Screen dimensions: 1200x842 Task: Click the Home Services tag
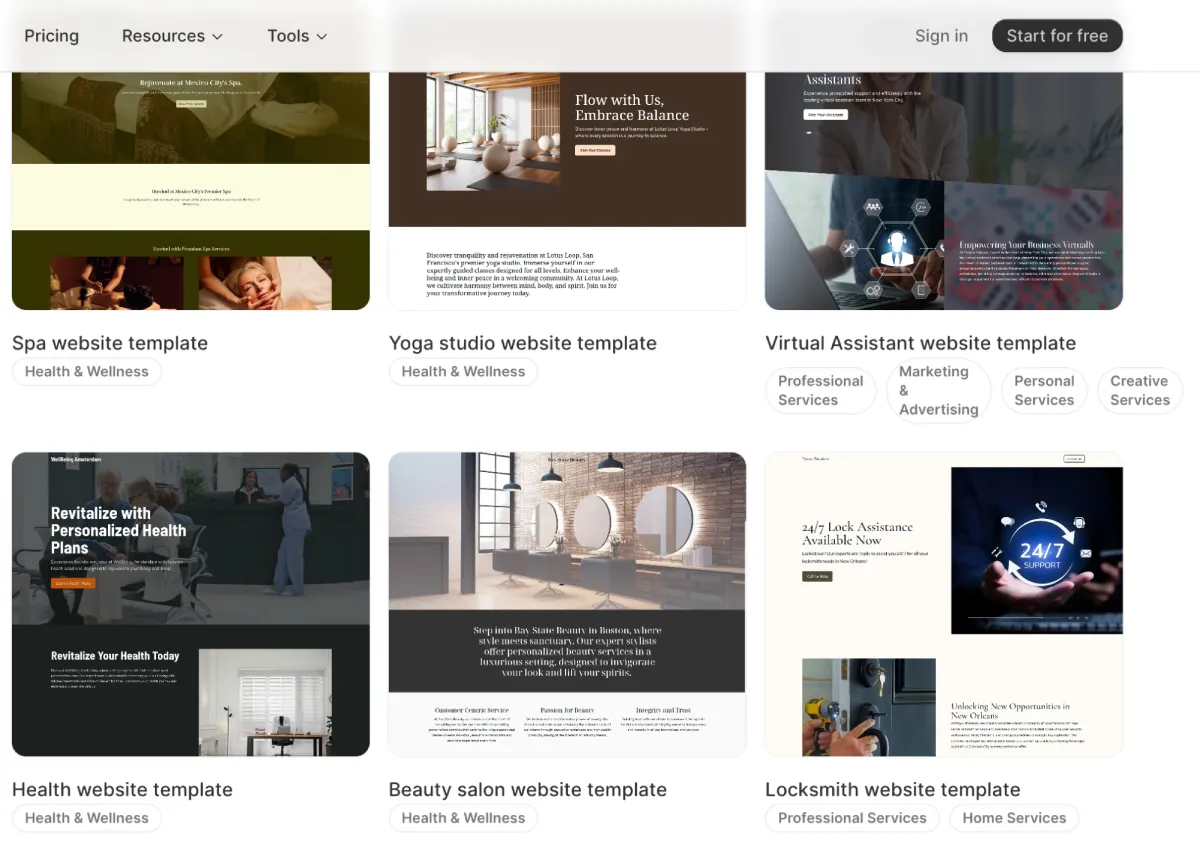click(x=1014, y=818)
